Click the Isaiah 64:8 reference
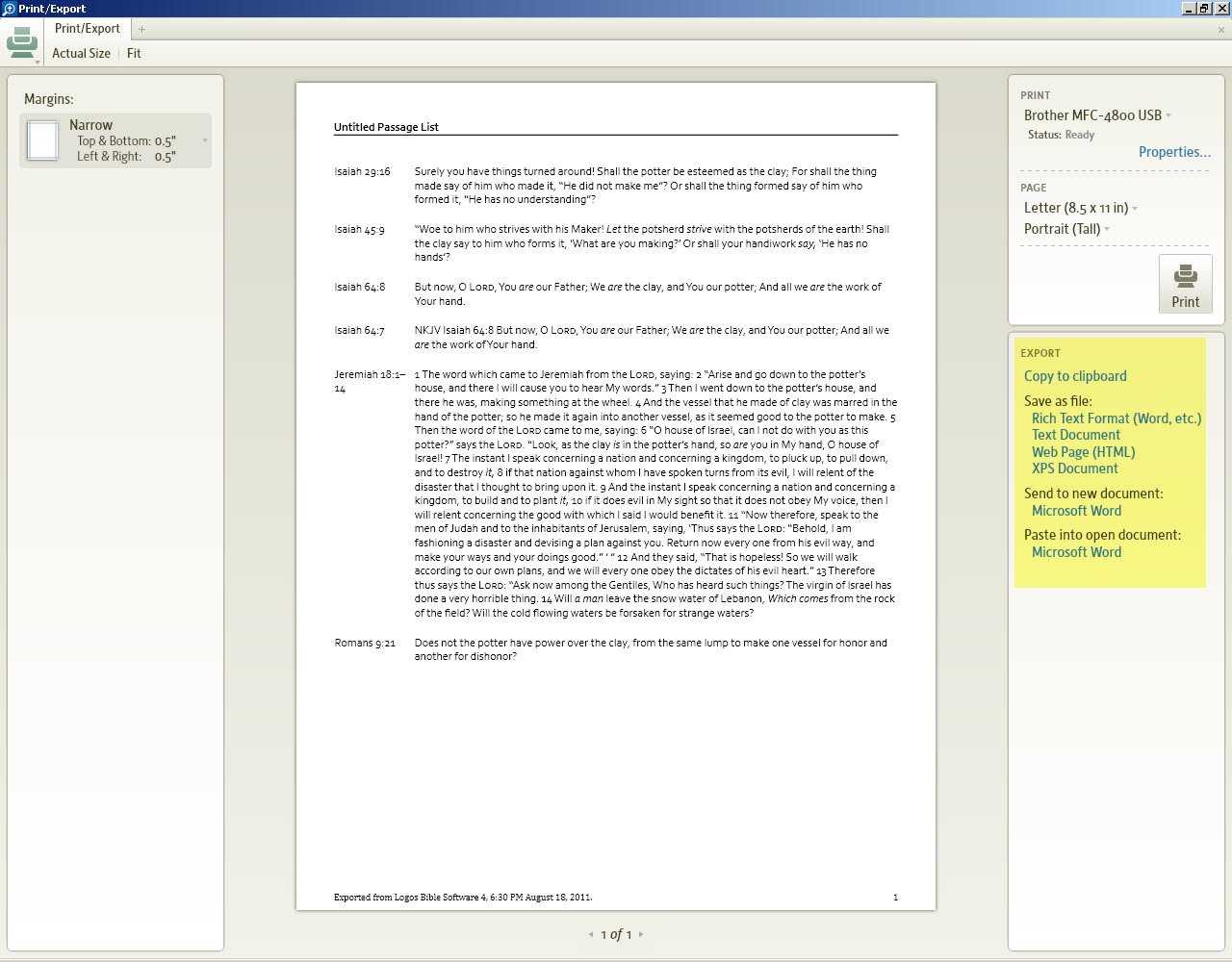This screenshot has width=1232, height=962. tap(359, 287)
